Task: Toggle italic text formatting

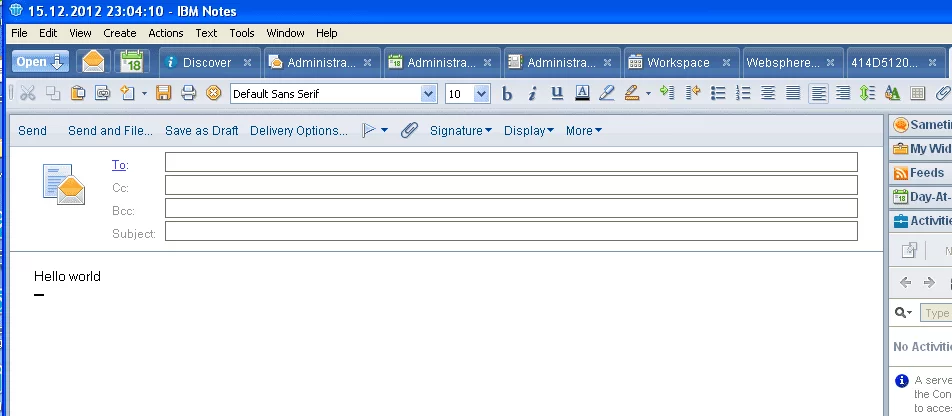Action: (532, 94)
